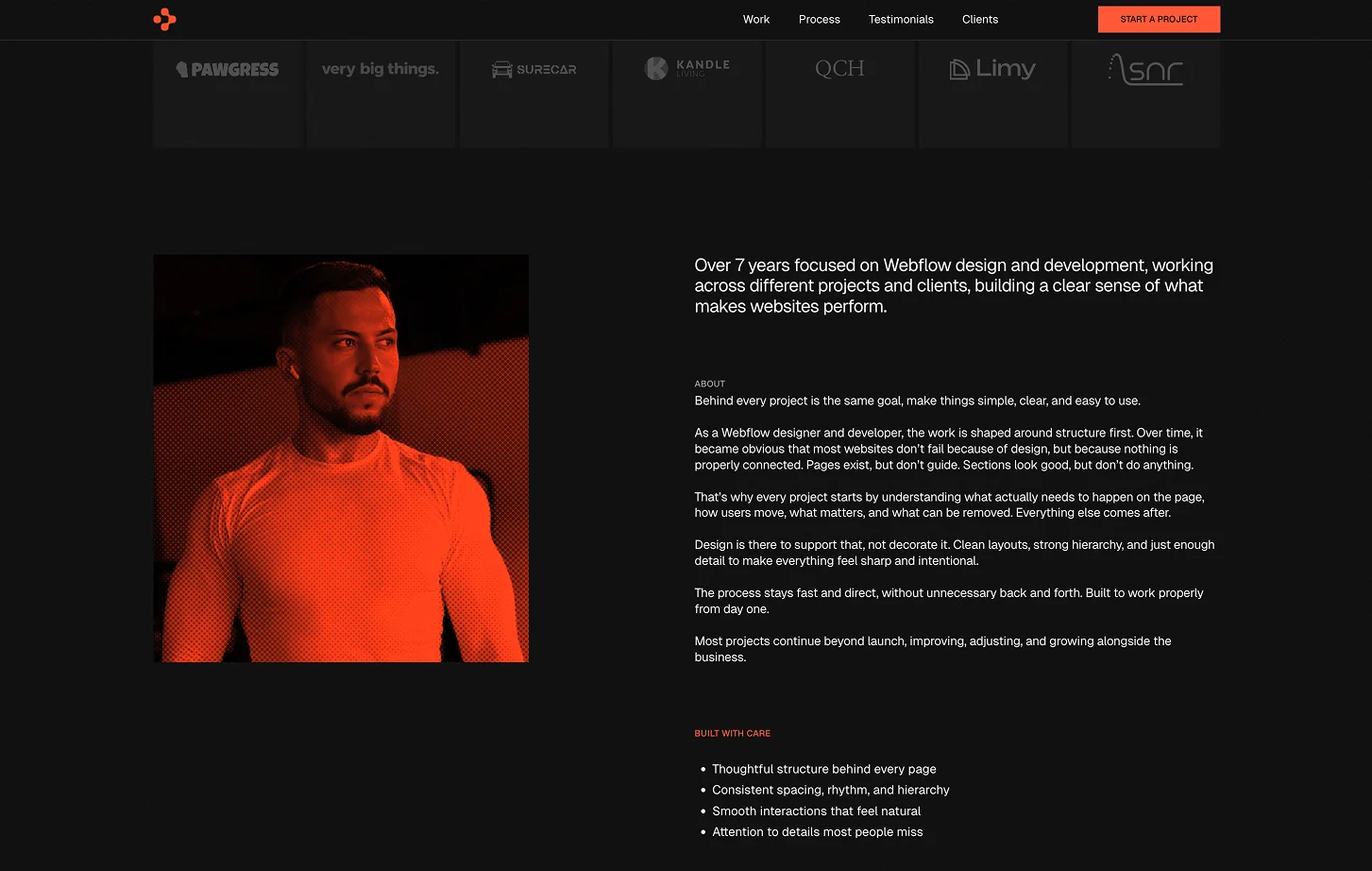
Task: Click 'Most projects continue beyond launch' paragraph
Action: pos(933,649)
